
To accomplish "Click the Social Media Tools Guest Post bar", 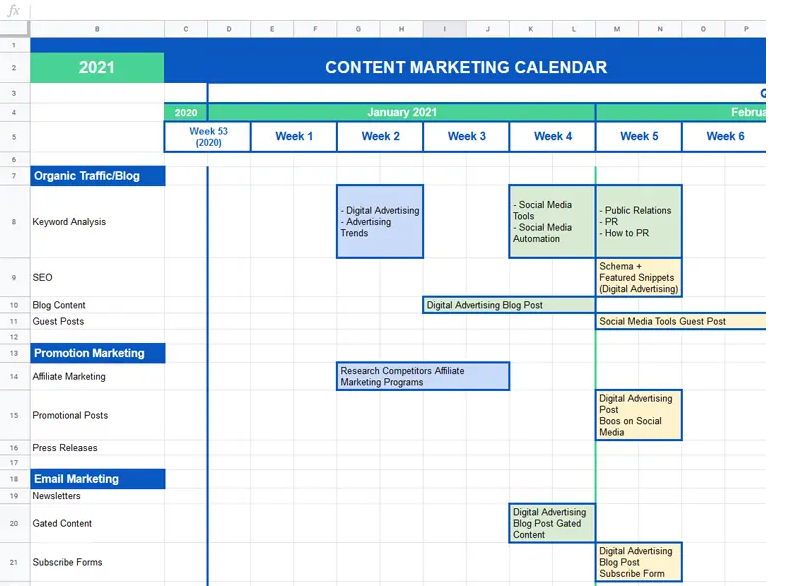I will point(680,321).
